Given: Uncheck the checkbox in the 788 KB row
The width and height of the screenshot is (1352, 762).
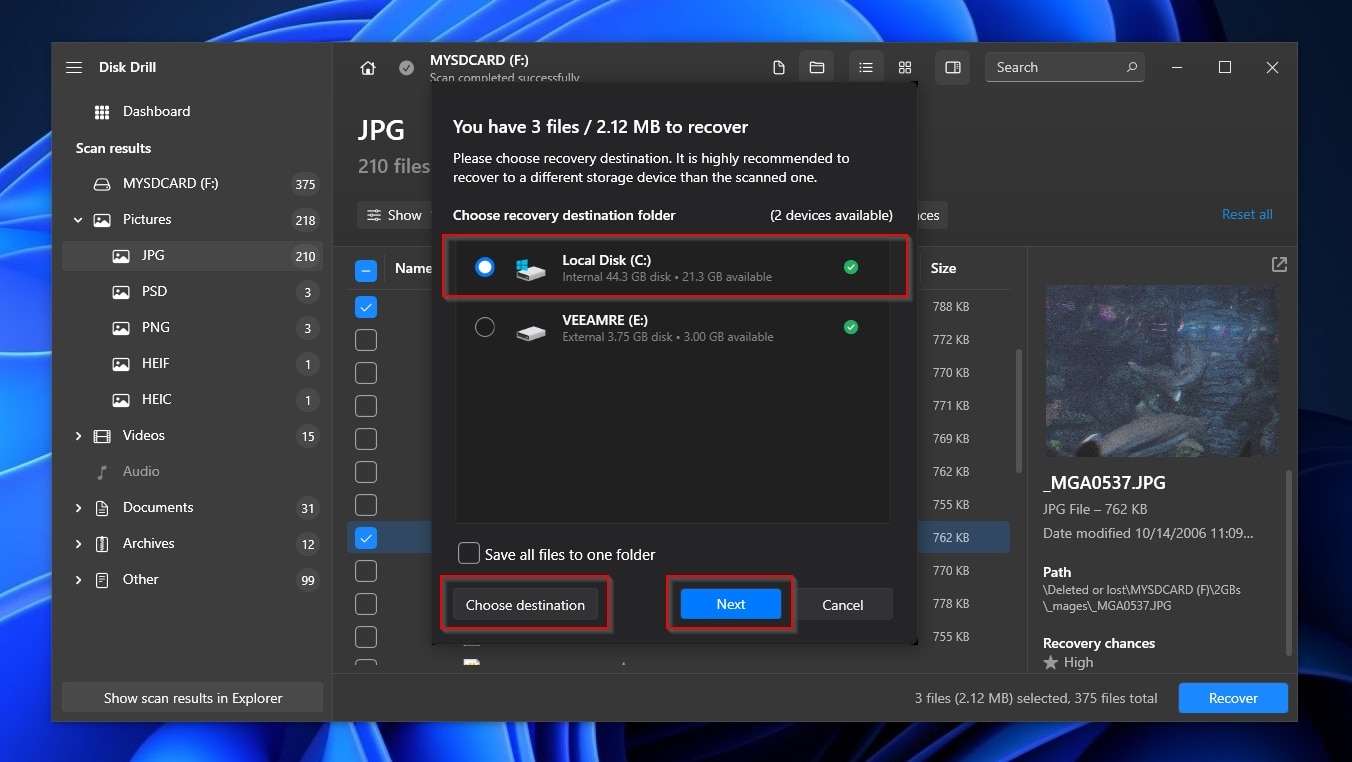Looking at the screenshot, I should pos(366,307).
